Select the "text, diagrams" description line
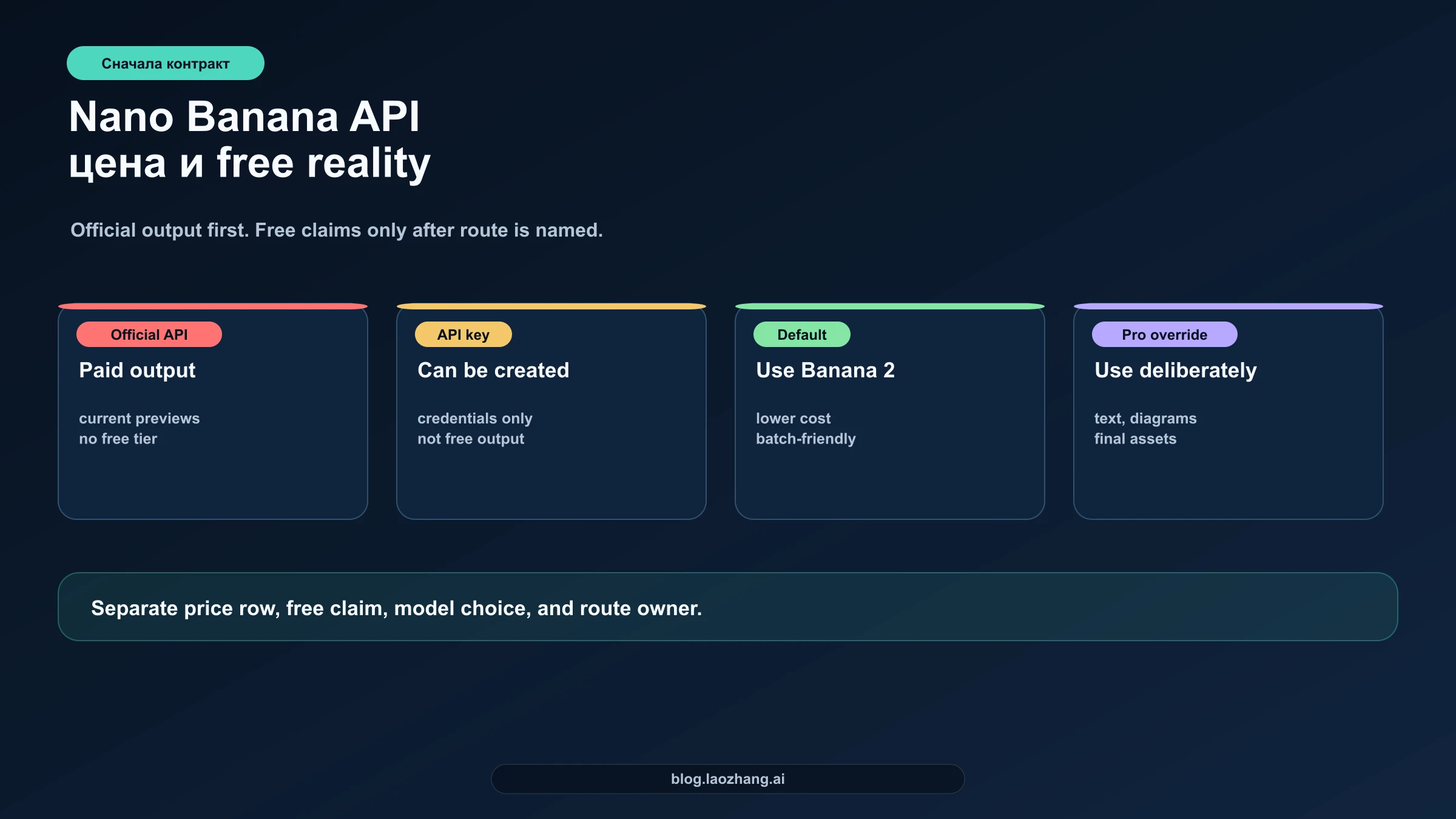This screenshot has width=1456, height=819. 1145,419
